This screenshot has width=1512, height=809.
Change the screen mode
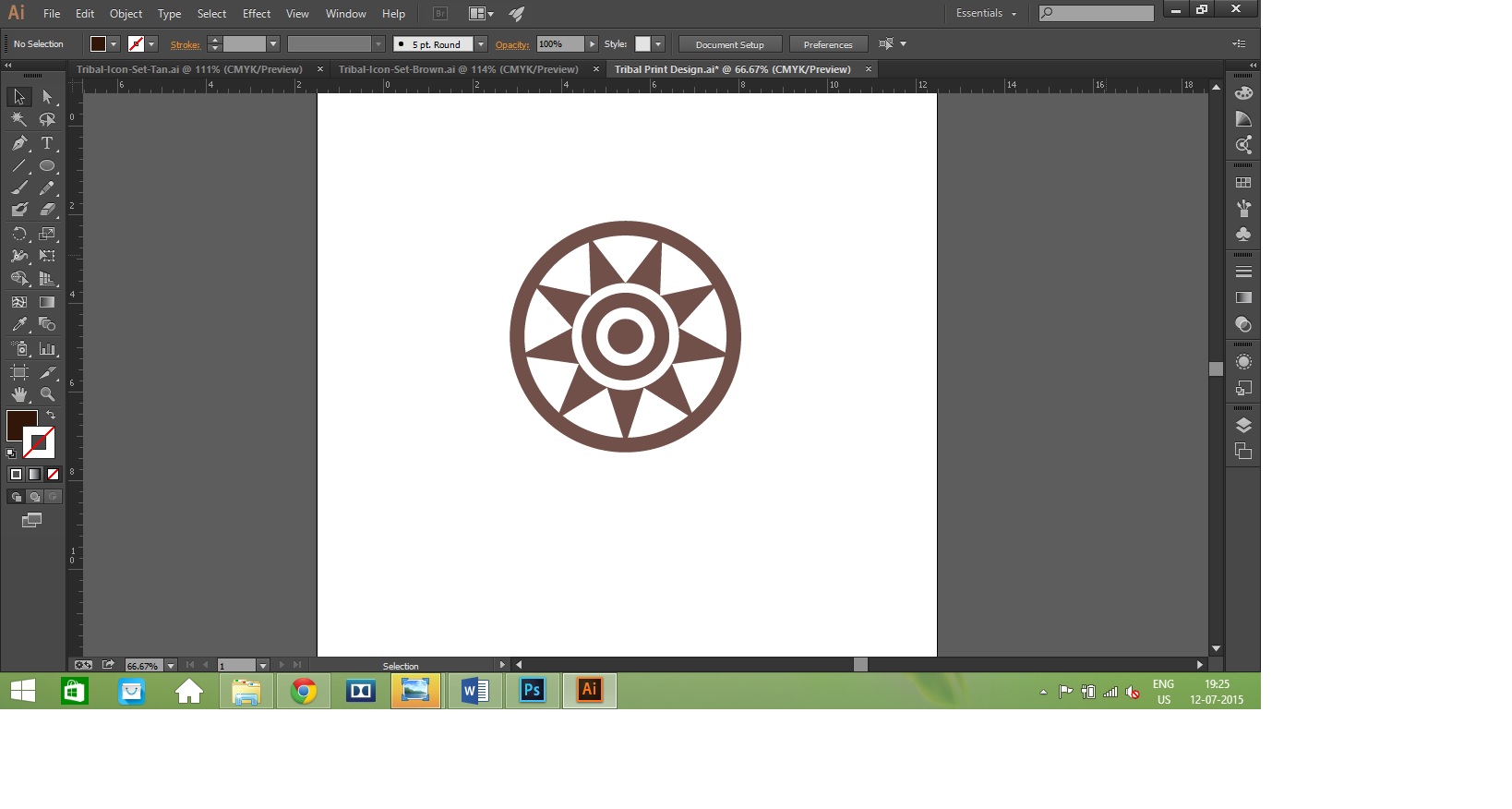[31, 521]
